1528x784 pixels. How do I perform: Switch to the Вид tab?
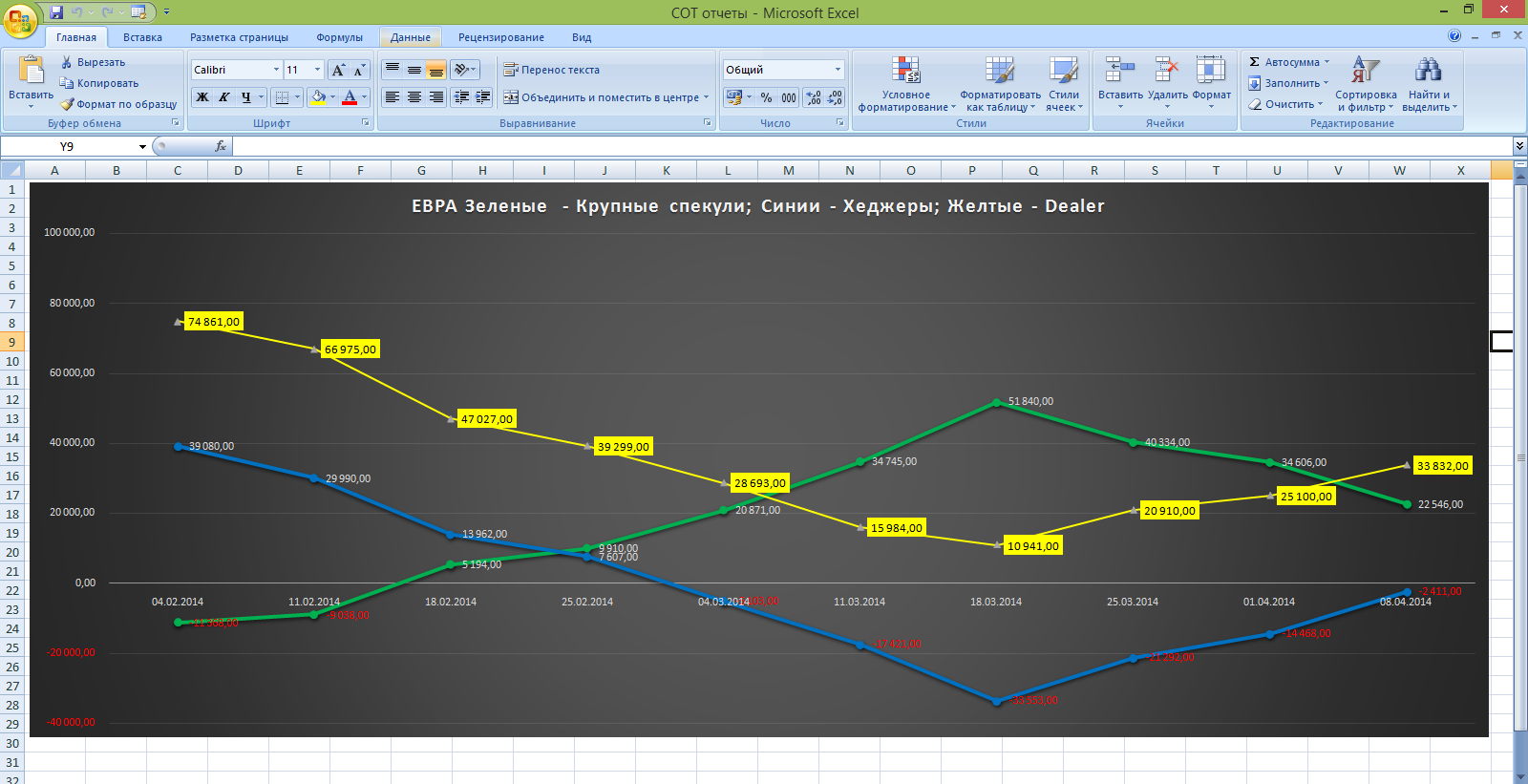pyautogui.click(x=582, y=37)
